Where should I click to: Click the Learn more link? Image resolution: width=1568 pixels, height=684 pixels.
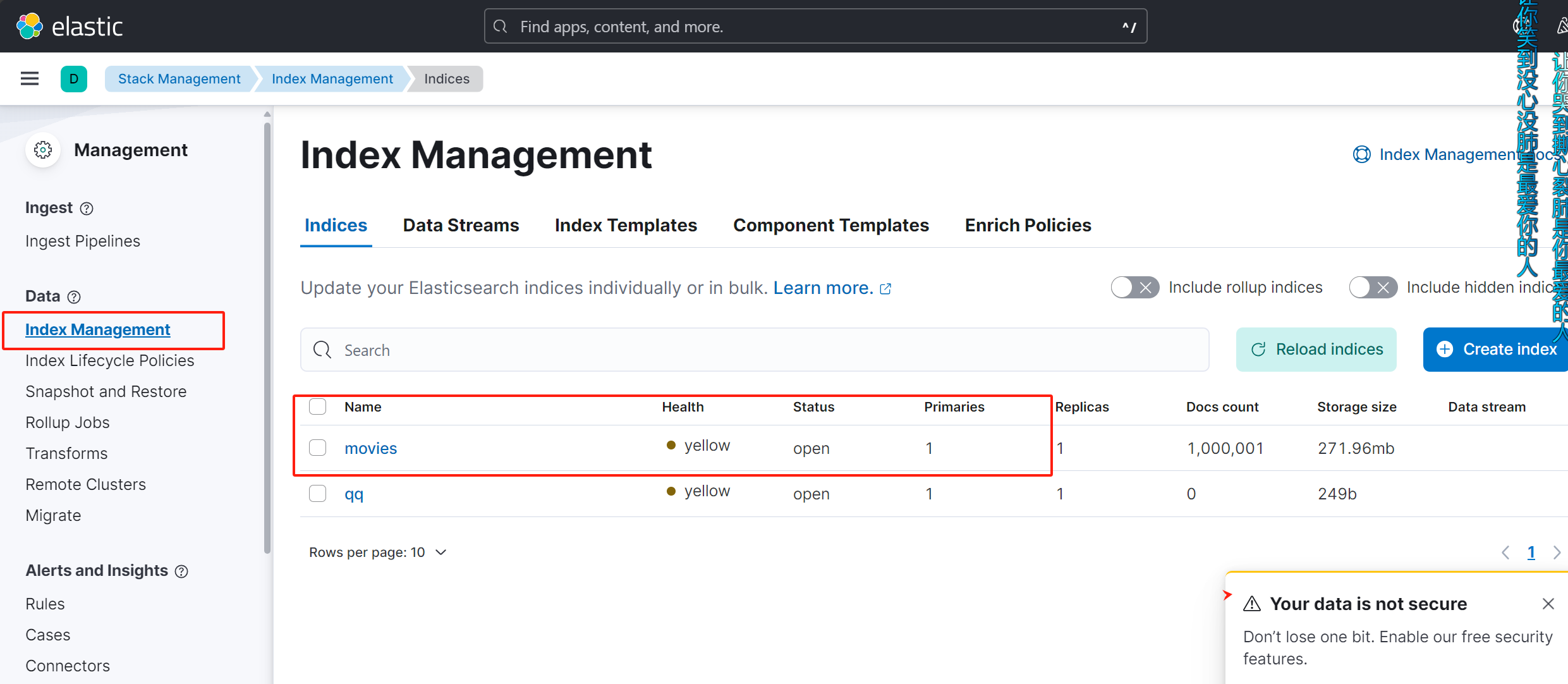coord(823,288)
